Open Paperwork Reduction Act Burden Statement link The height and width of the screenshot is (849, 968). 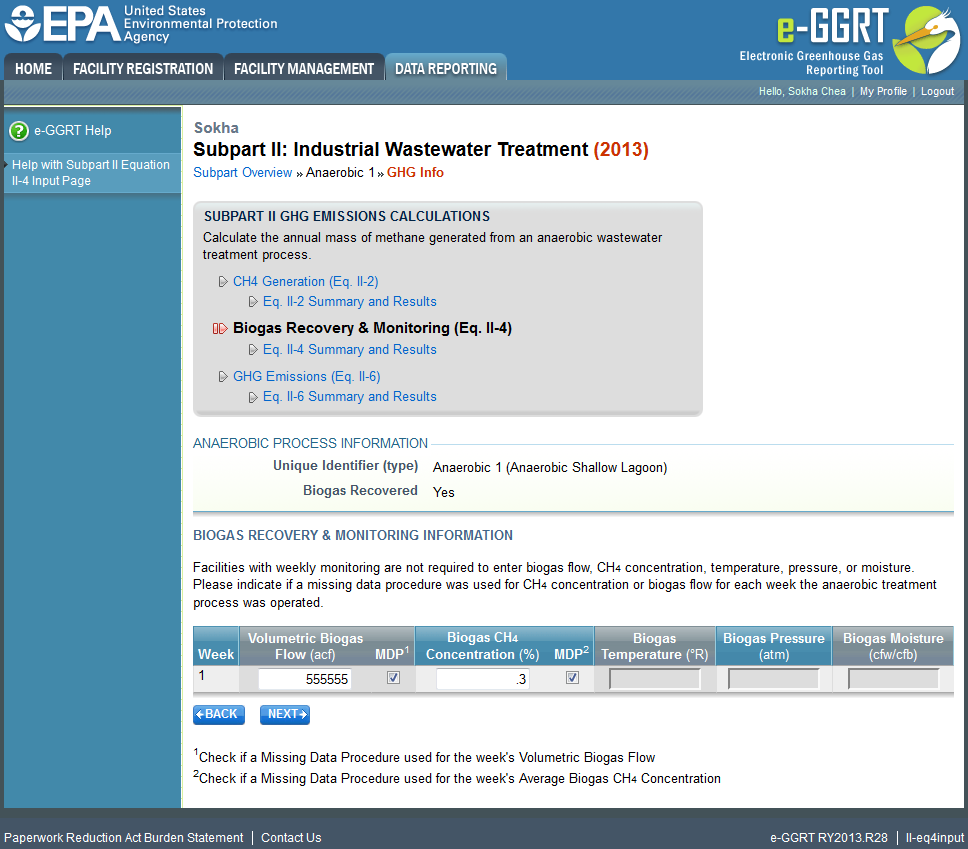[x=123, y=838]
